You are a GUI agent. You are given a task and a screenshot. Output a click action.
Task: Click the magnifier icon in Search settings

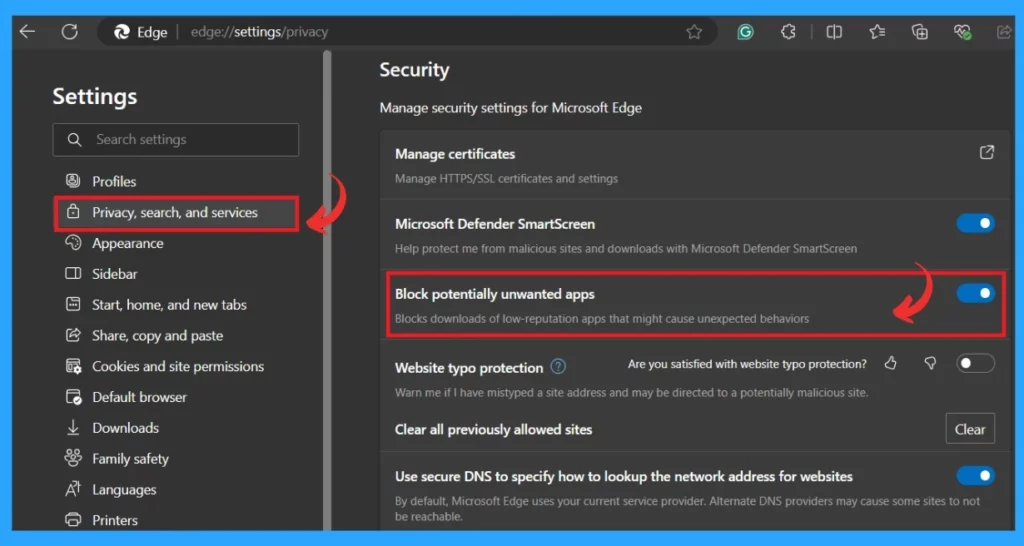click(x=74, y=140)
